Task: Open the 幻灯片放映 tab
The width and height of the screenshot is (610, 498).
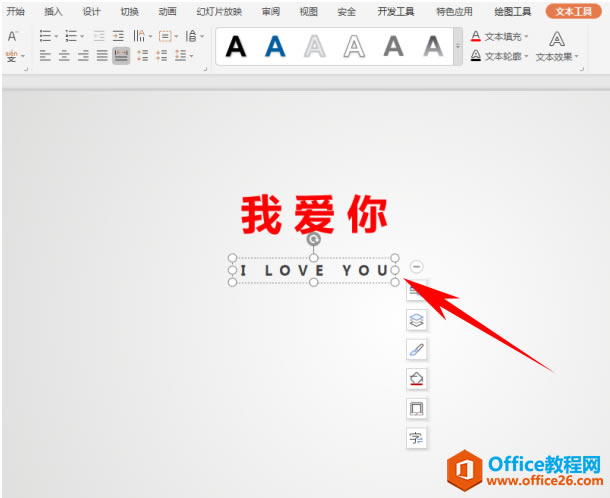Action: (x=219, y=12)
